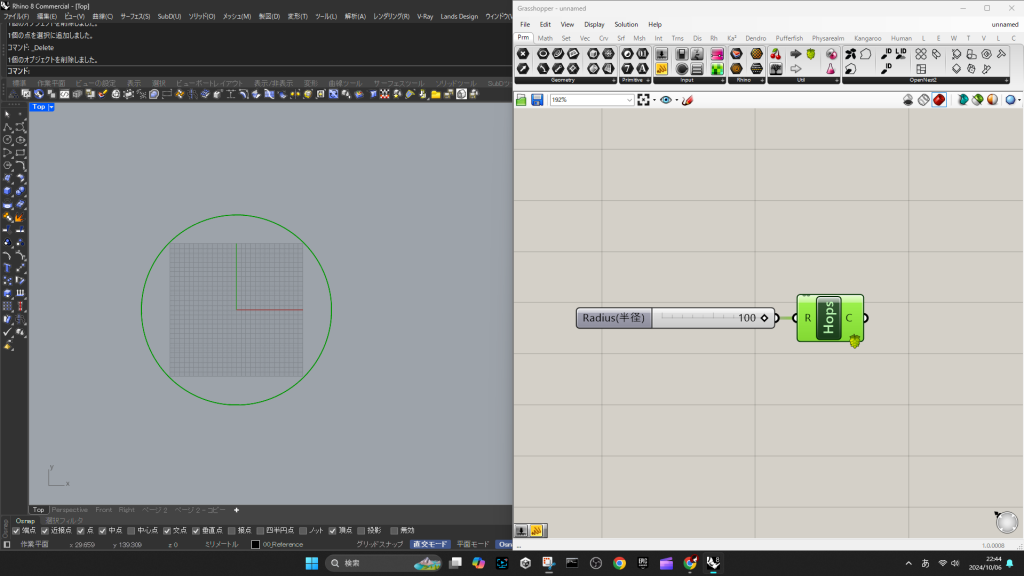Open the Top viewport title dropdown arrow
Screen dimensions: 1024x576
[x=51, y=107]
